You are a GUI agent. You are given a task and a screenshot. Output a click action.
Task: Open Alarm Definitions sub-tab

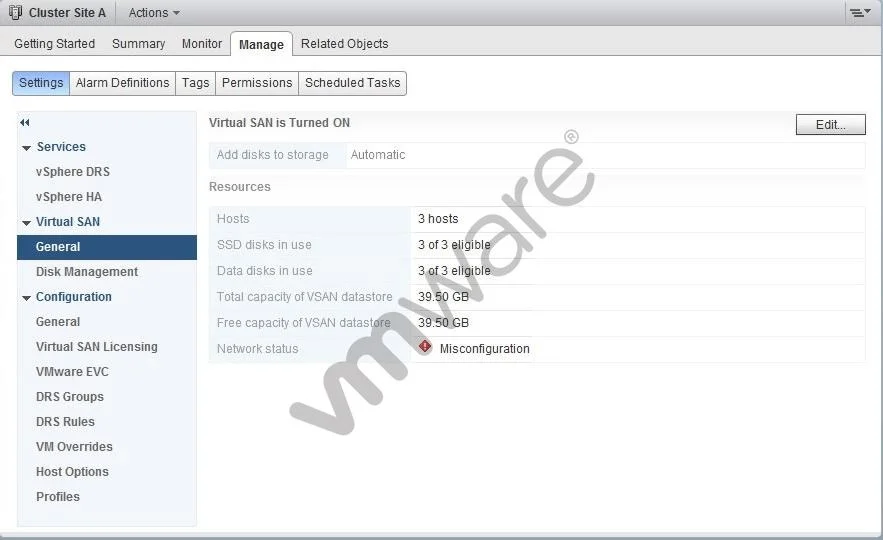point(122,83)
